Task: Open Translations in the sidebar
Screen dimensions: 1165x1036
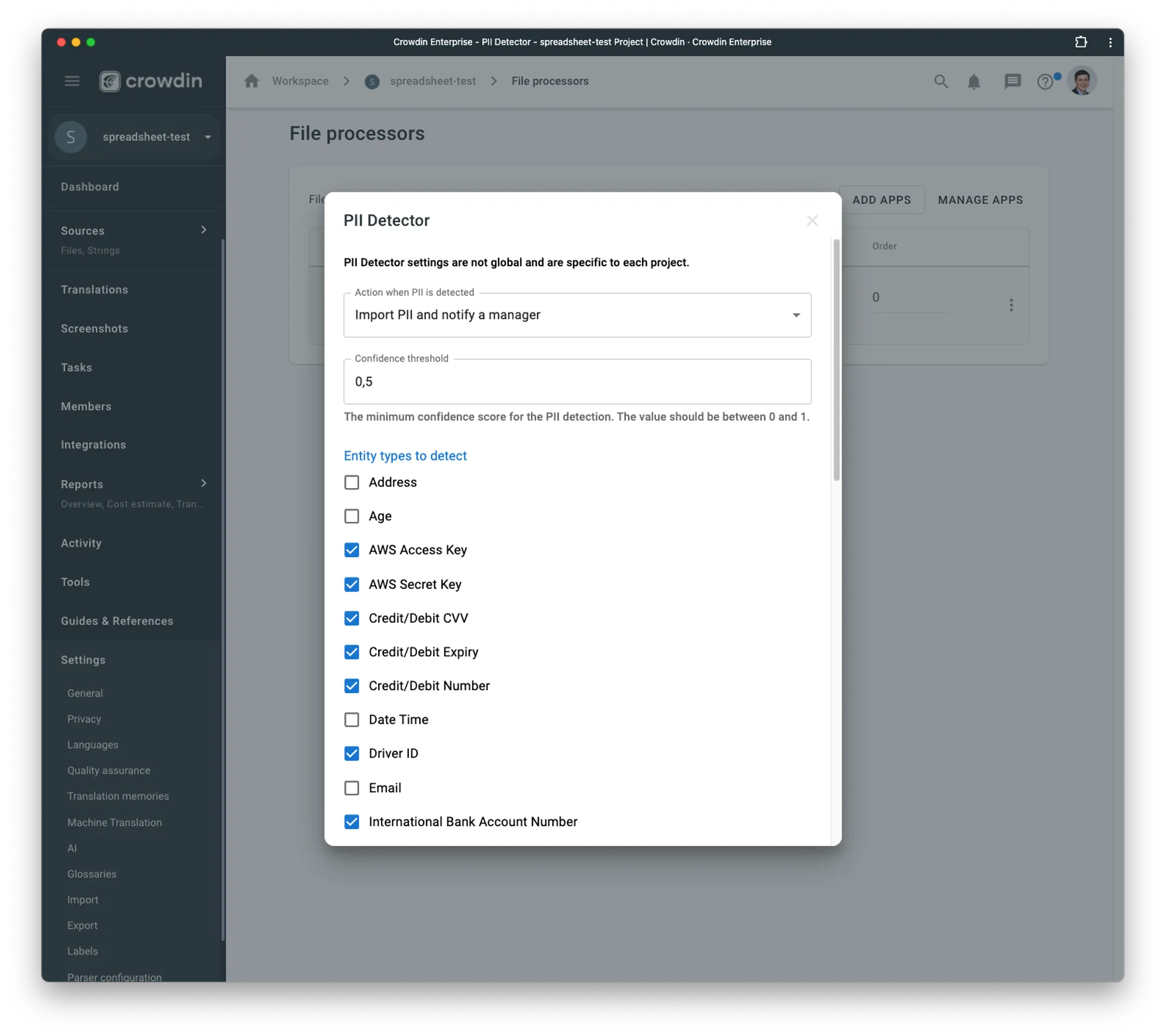Action: 94,290
